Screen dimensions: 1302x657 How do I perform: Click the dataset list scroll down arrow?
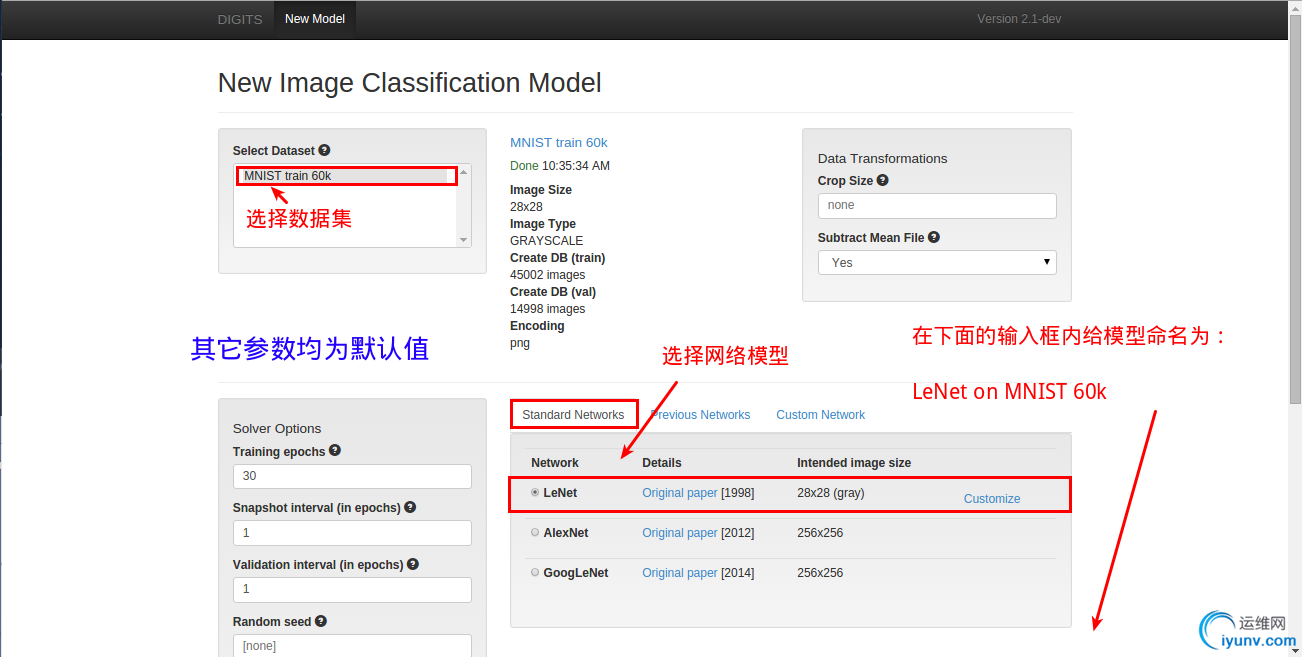[x=463, y=240]
